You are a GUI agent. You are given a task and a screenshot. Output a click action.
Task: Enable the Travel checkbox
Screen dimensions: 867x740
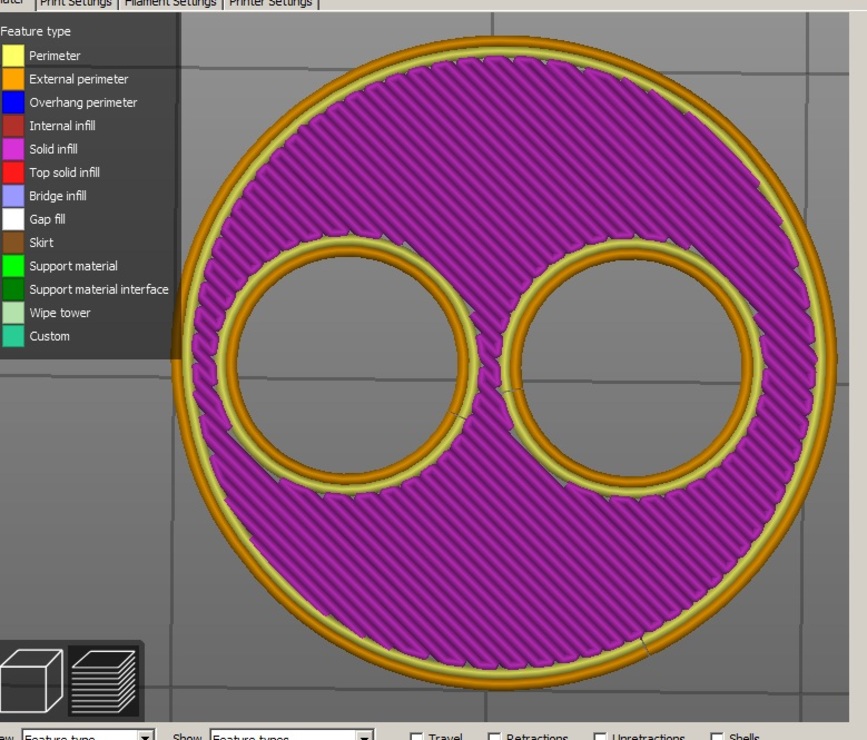tap(417, 736)
